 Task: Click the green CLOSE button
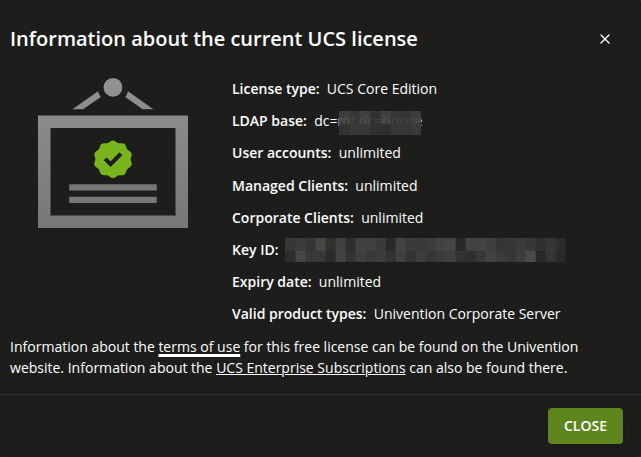point(585,426)
